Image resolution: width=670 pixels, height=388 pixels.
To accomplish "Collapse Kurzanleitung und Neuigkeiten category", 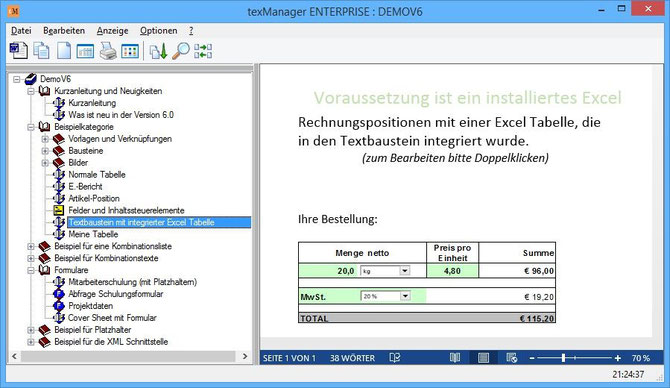I will (31, 91).
